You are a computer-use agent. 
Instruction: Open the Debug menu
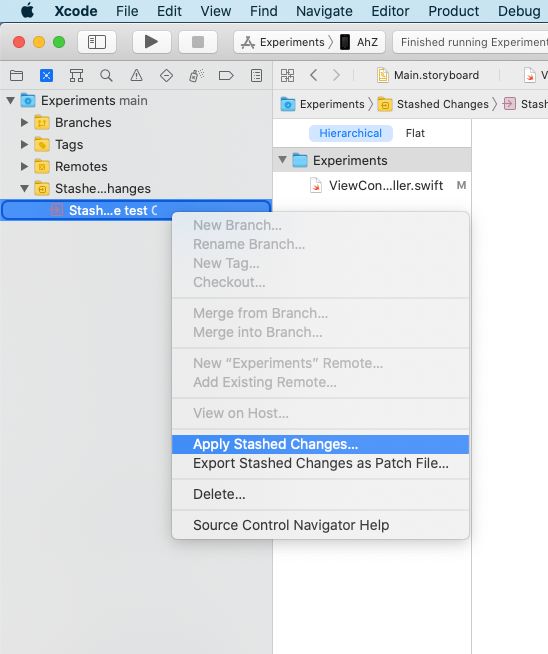pyautogui.click(x=519, y=11)
